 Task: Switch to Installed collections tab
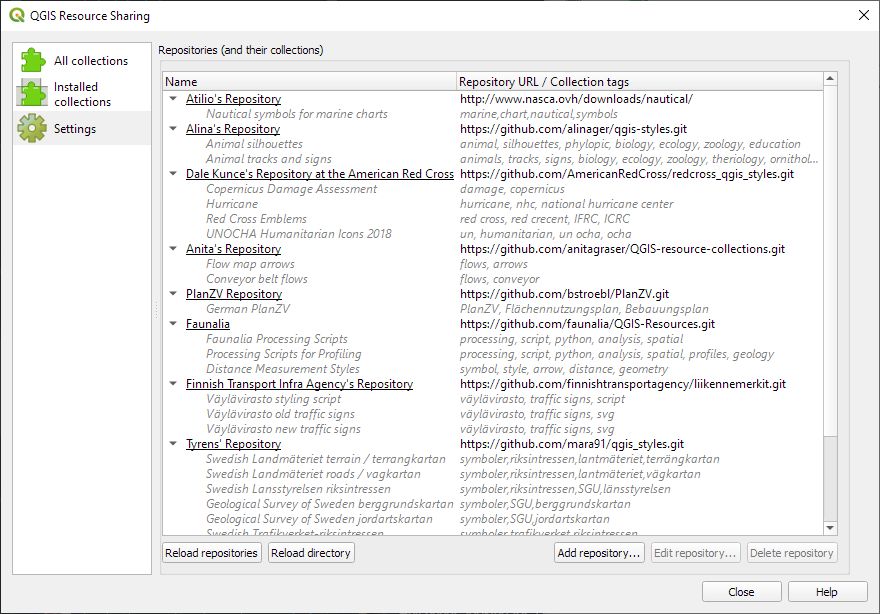[x=82, y=94]
